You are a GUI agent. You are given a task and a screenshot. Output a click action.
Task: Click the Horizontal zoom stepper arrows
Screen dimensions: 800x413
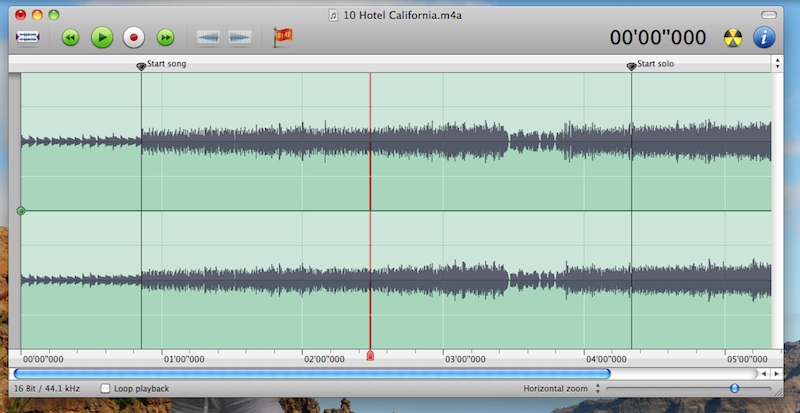click(x=597, y=388)
